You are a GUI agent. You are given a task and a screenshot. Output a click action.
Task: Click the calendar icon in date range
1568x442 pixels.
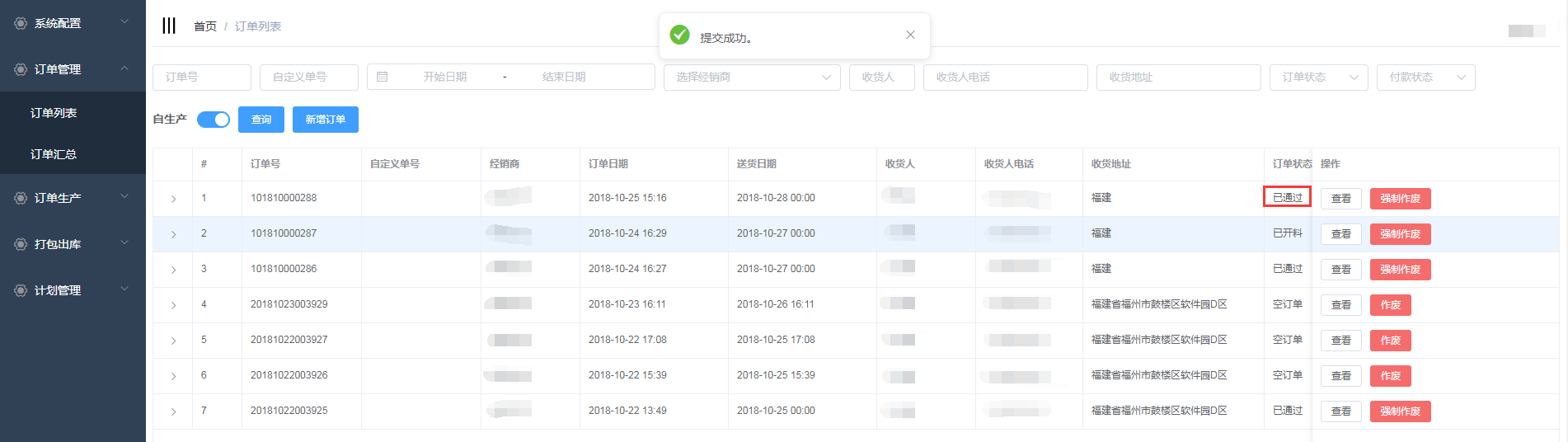(382, 77)
